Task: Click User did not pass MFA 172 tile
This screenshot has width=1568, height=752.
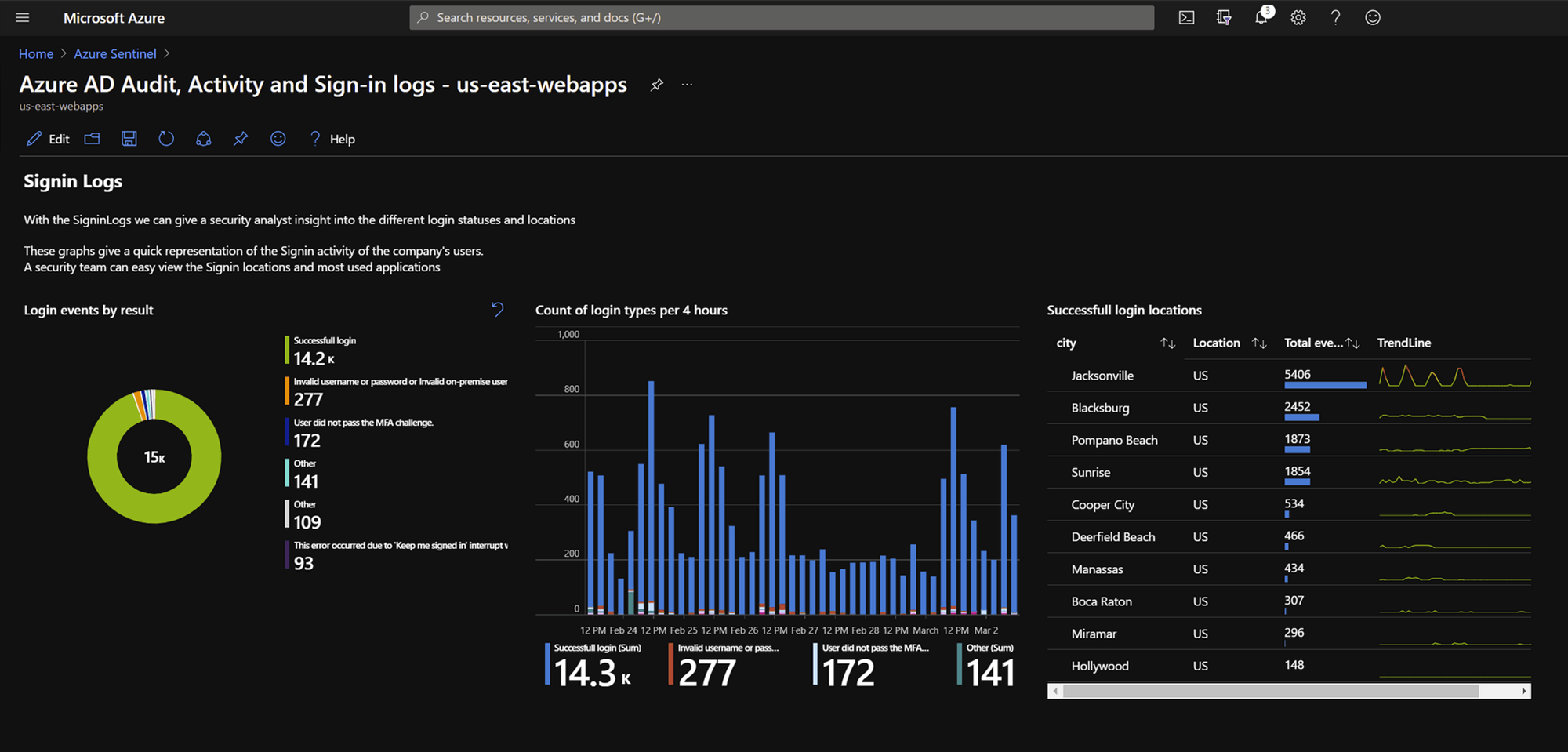Action: pyautogui.click(x=871, y=667)
